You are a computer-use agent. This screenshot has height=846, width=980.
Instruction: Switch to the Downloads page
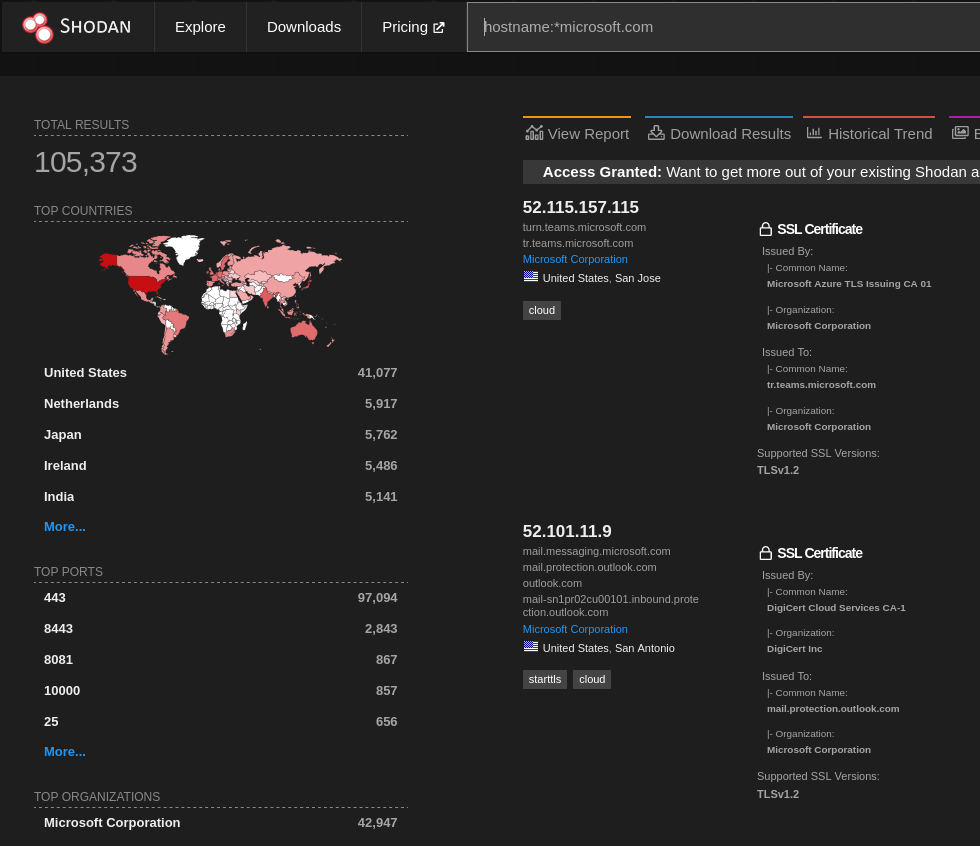pos(303,27)
